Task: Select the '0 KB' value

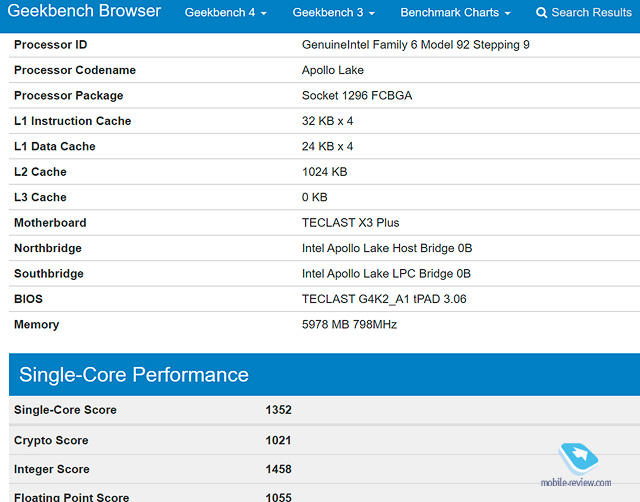Action: click(315, 197)
